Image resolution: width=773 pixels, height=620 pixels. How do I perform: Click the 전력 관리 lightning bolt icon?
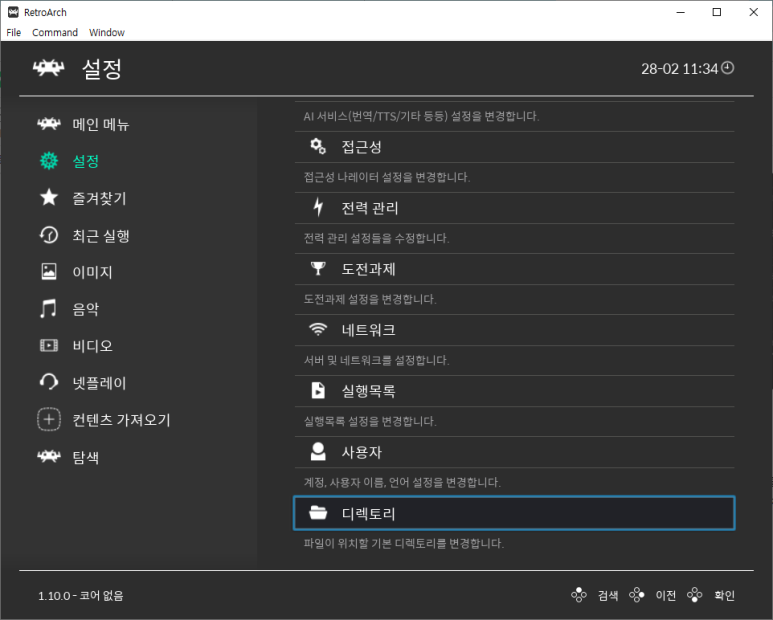tap(318, 207)
